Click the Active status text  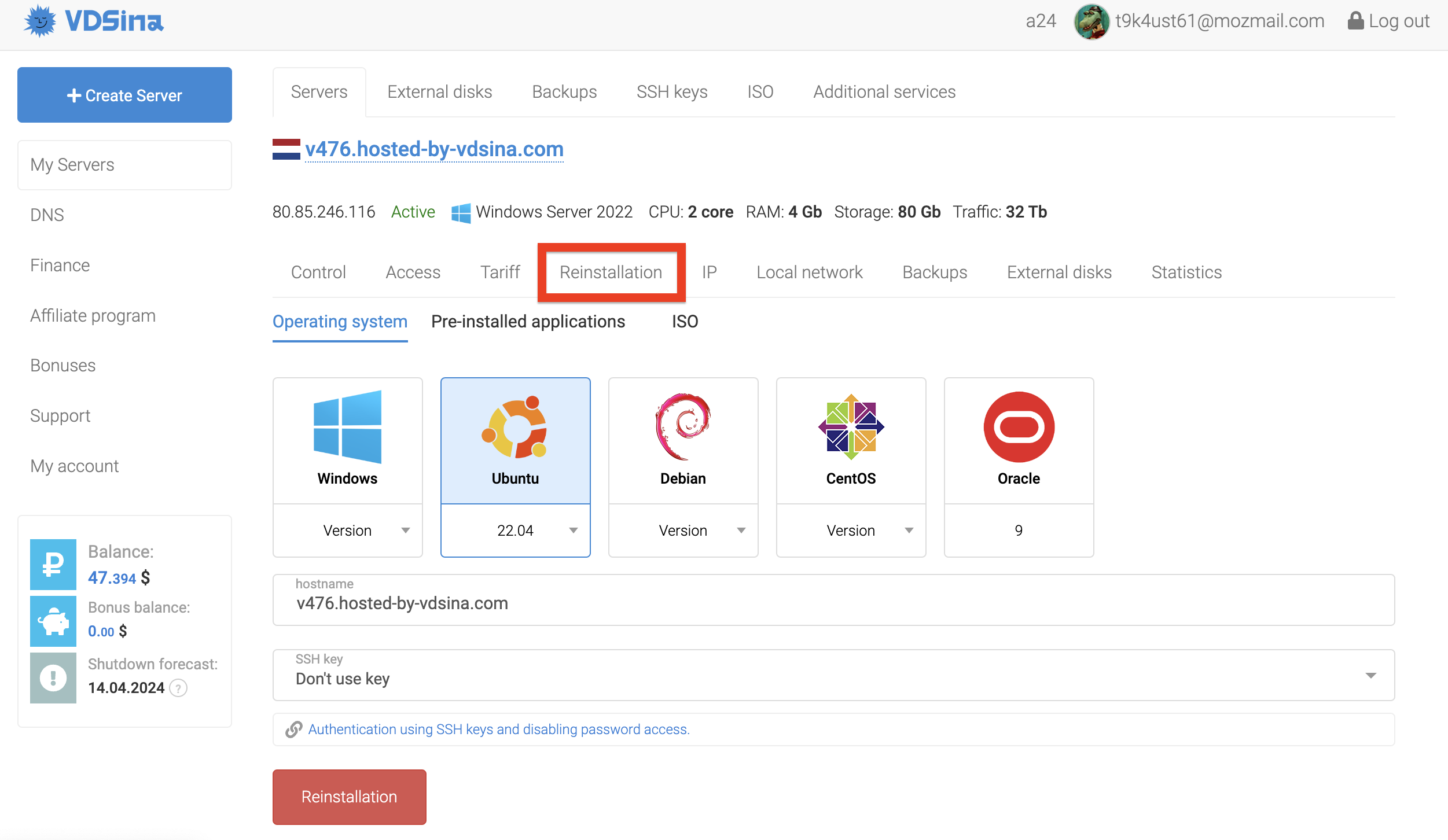(413, 212)
